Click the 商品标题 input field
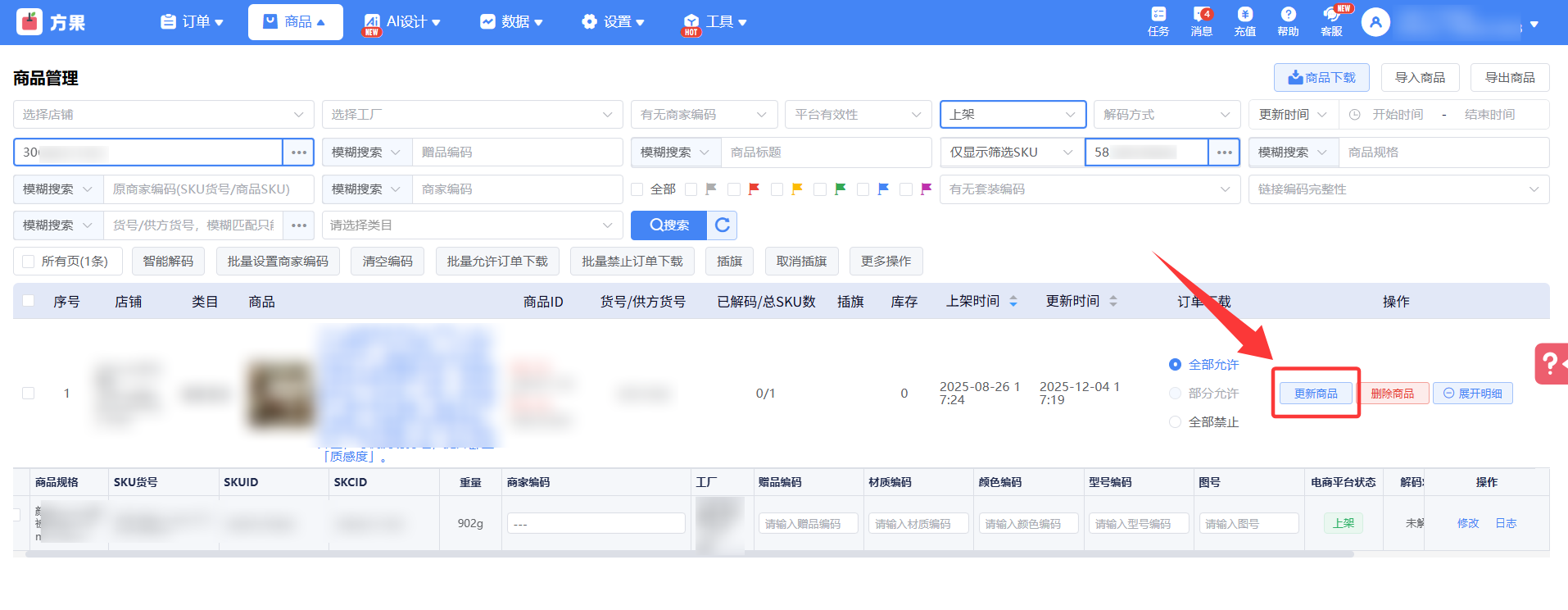Screen dimensions: 1568x610 pyautogui.click(x=826, y=152)
